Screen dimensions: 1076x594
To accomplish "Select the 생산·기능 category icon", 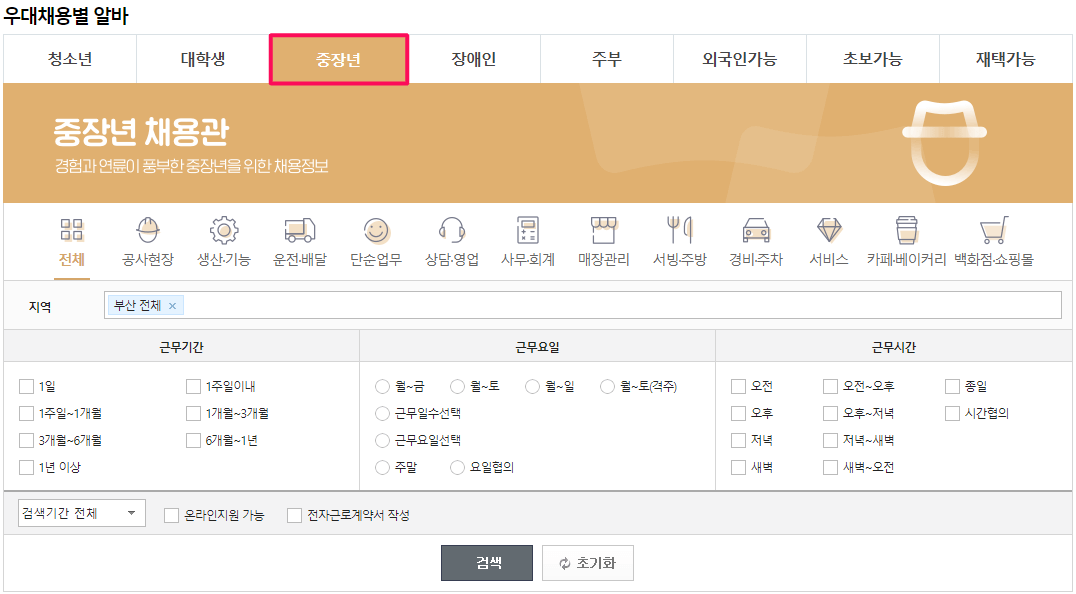I will (222, 240).
